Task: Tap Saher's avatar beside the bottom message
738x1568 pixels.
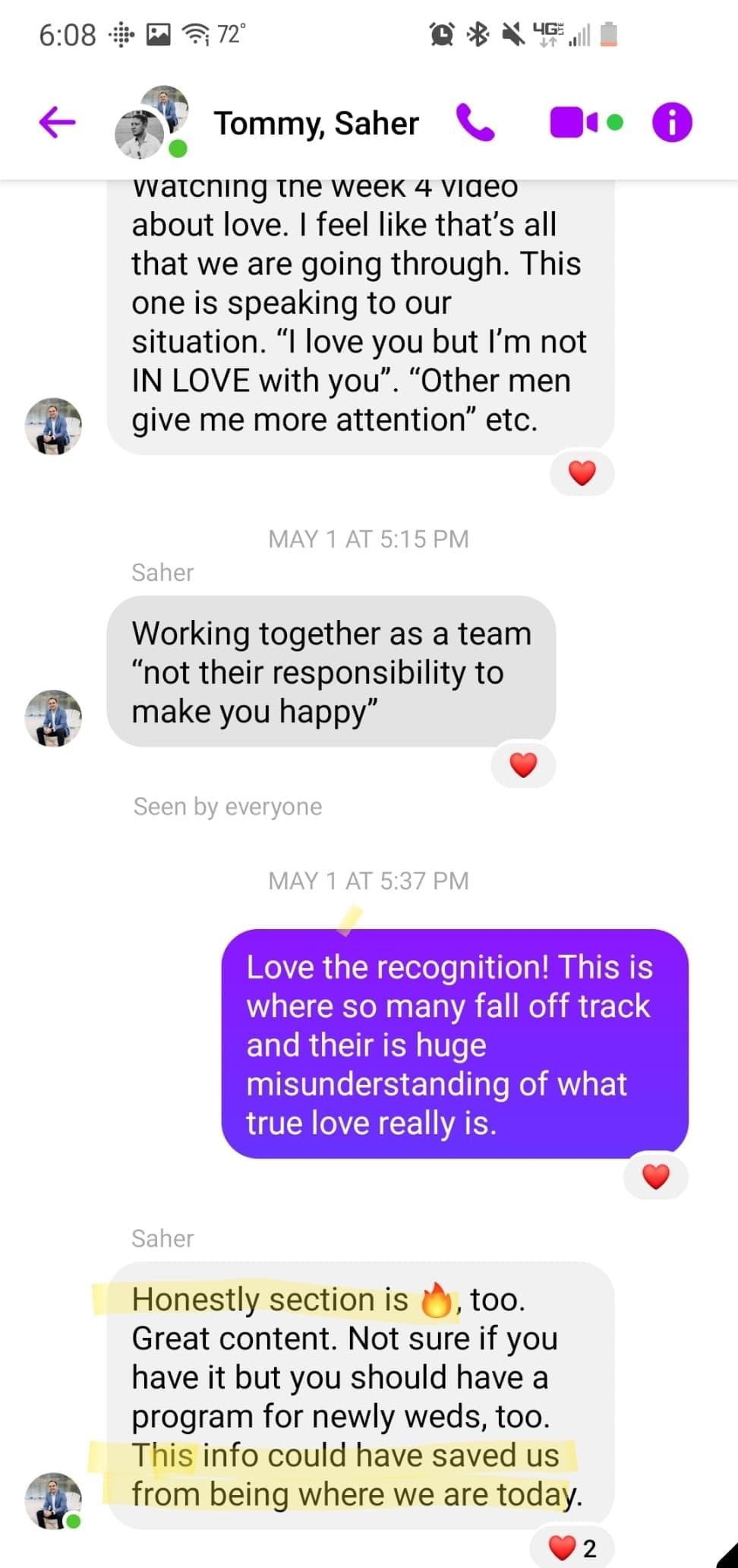Action: pyautogui.click(x=53, y=1501)
